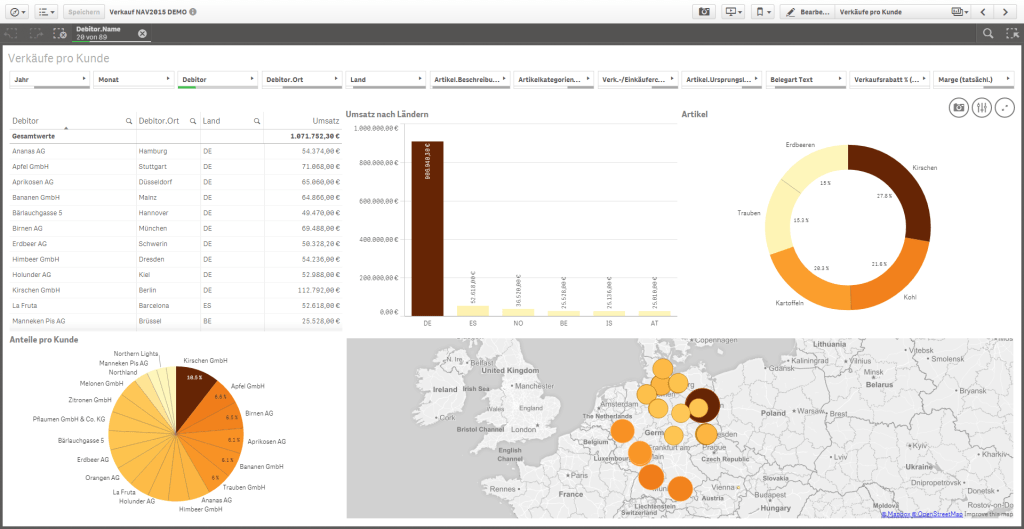Open the navigation compass menu
Viewport: 1024px width, 529px height.
click(x=17, y=12)
